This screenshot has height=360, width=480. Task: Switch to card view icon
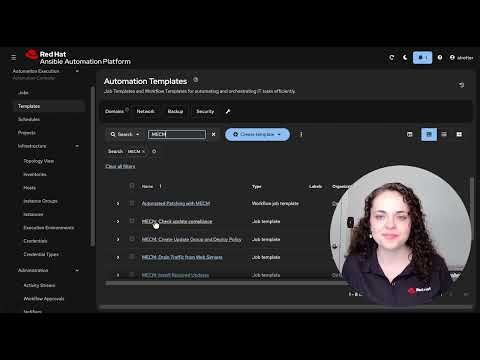[x=459, y=134]
